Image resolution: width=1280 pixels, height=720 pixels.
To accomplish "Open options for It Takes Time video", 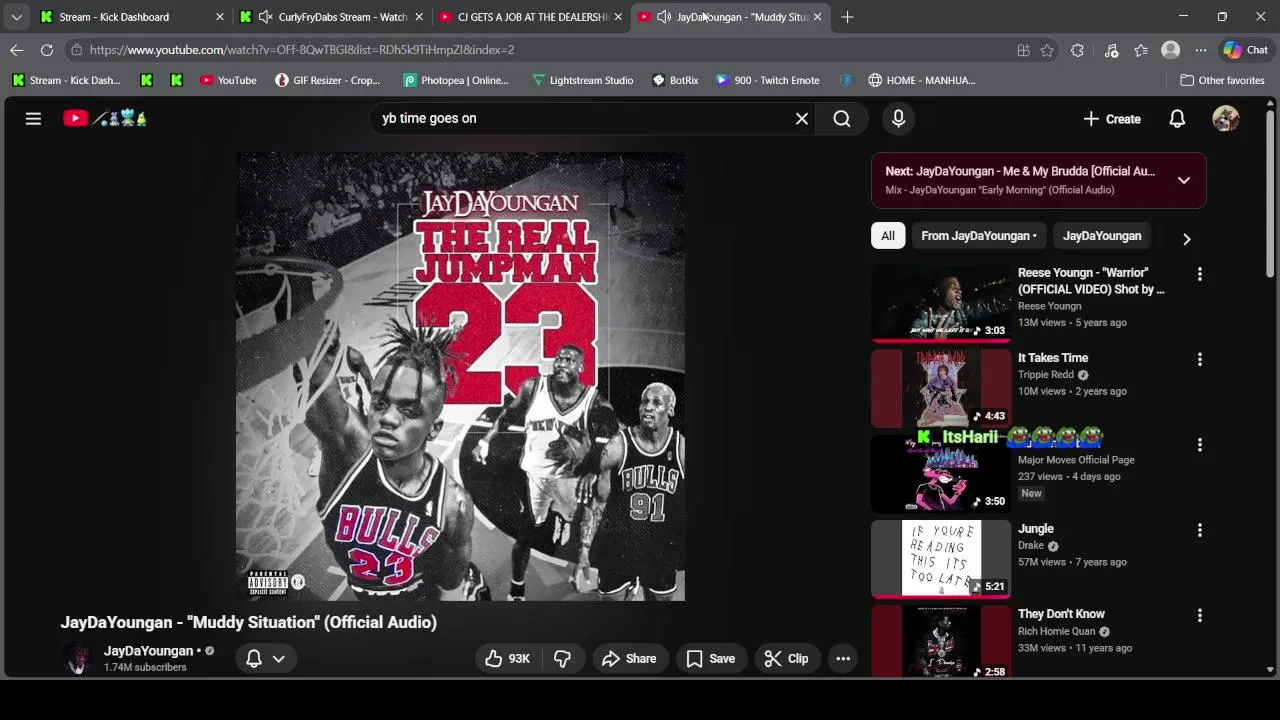I will tap(1199, 359).
